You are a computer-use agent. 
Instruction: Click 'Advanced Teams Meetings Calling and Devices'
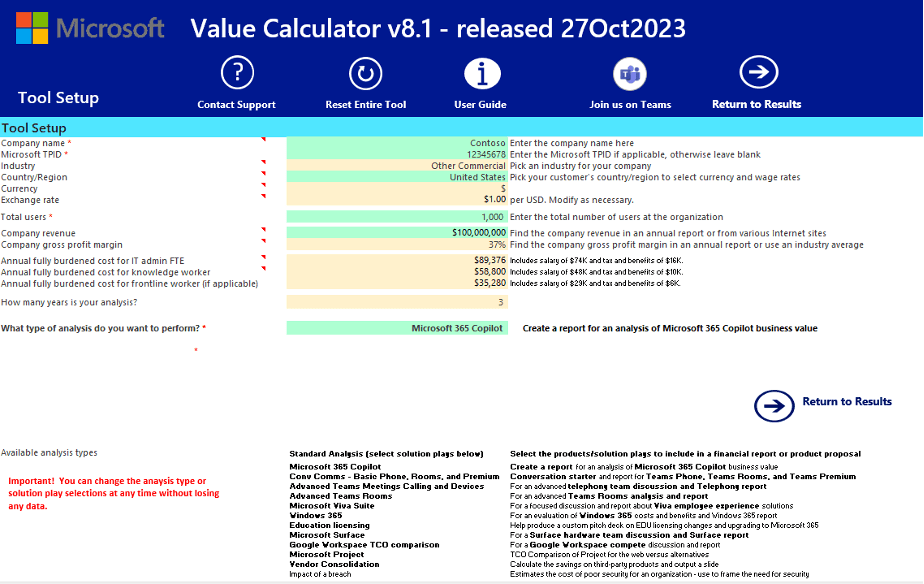[x=387, y=486]
